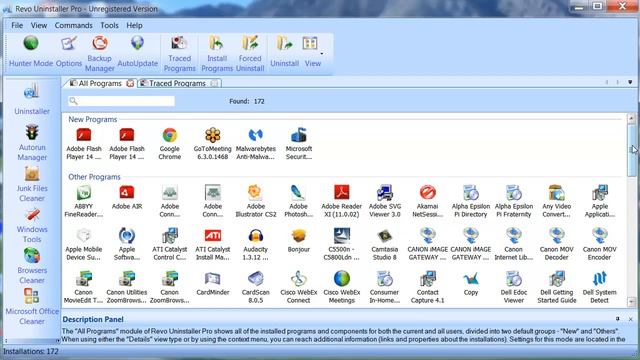Open Autorun Manager in sidebar
The image size is (640, 360).
(x=32, y=143)
